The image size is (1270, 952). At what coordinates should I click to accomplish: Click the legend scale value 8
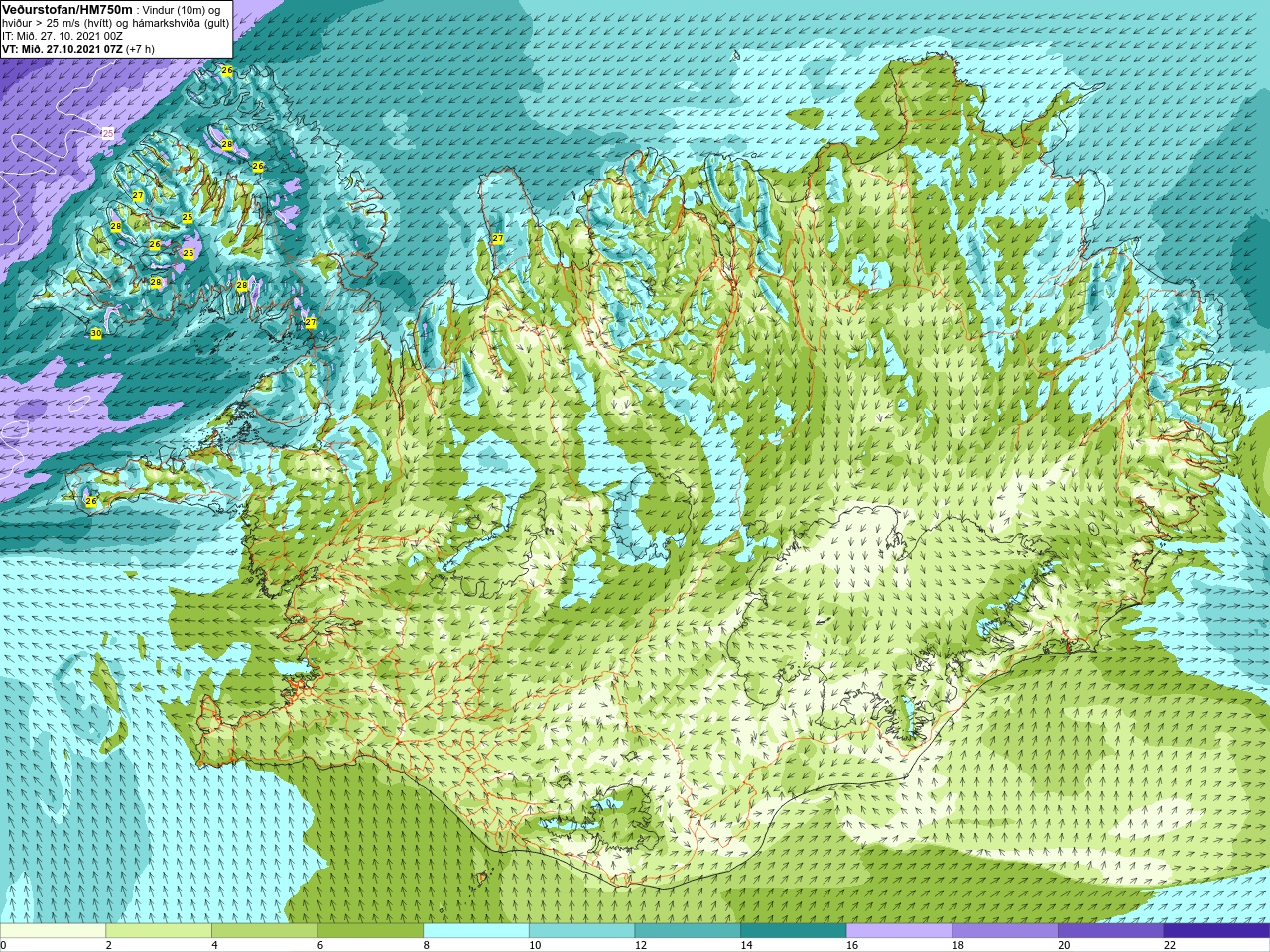point(427,945)
